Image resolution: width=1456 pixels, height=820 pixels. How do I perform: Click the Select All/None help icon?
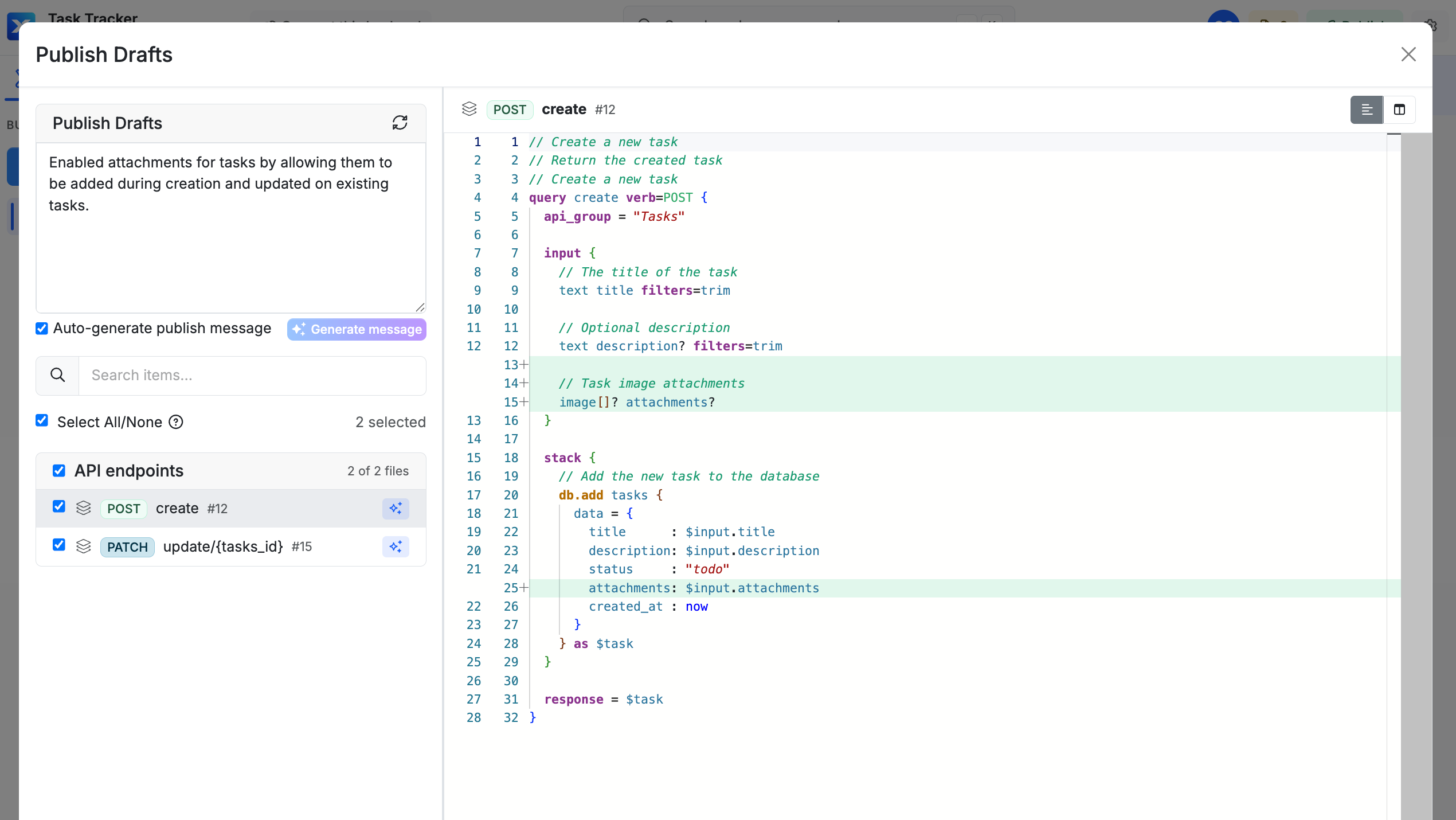[176, 422]
